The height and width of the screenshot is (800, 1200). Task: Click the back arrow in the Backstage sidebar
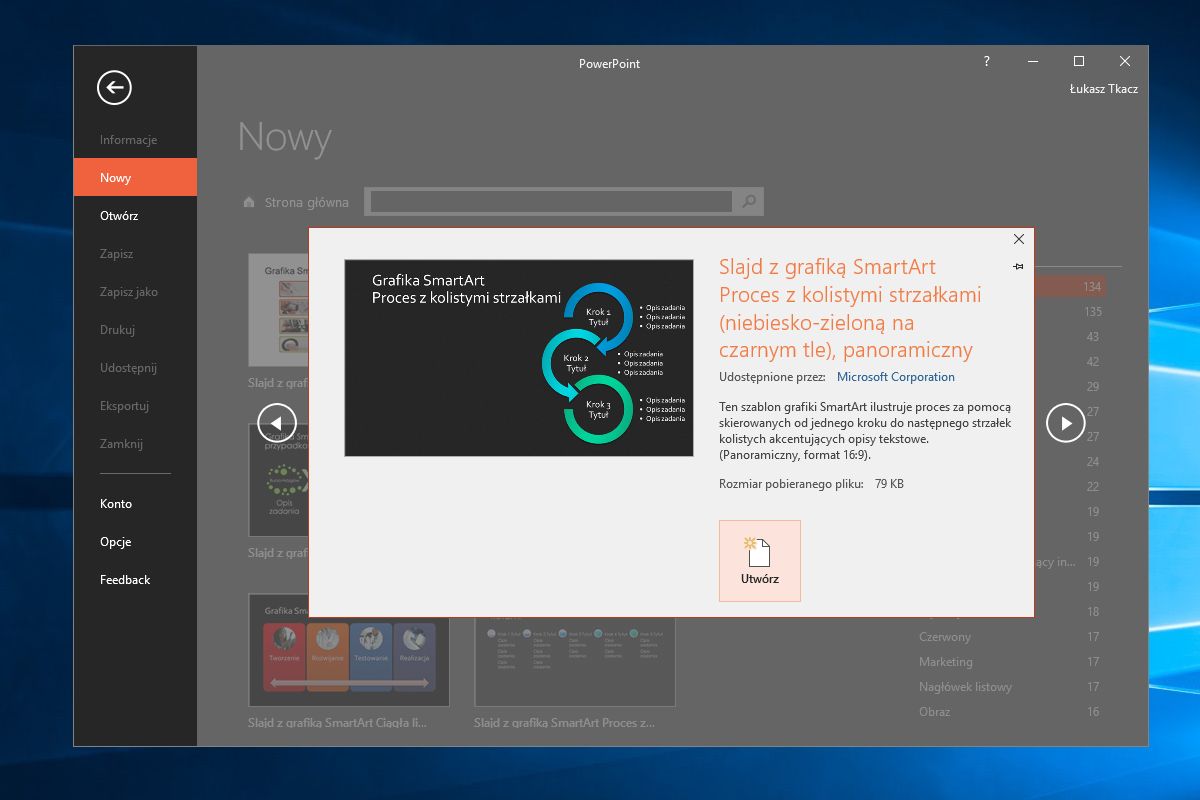coord(114,87)
